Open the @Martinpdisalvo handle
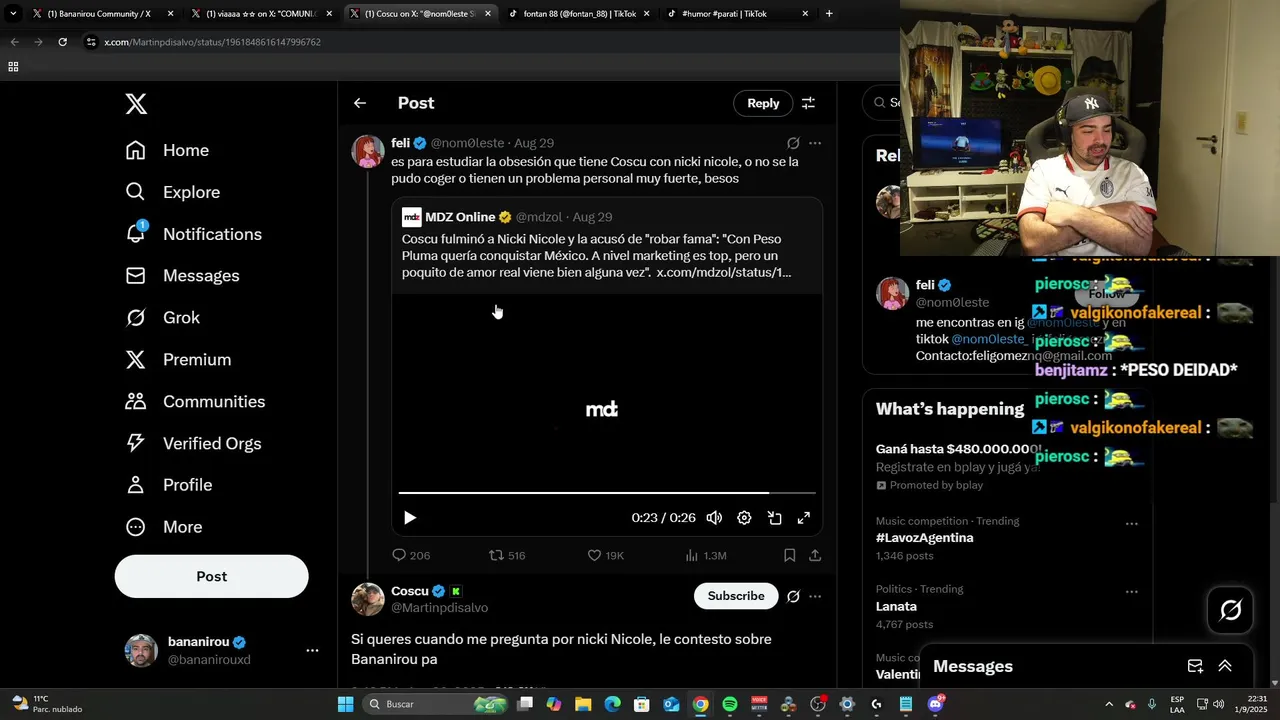 [439, 608]
